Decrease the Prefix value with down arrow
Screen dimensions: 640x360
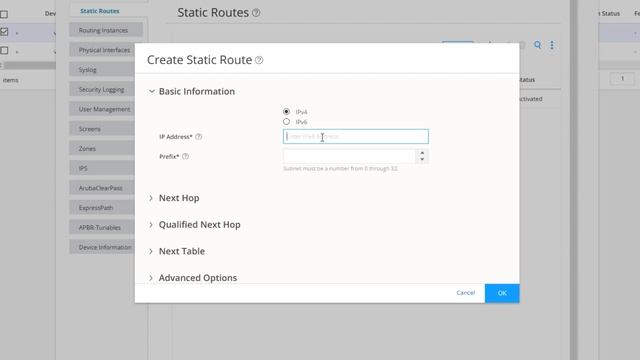pyautogui.click(x=422, y=159)
